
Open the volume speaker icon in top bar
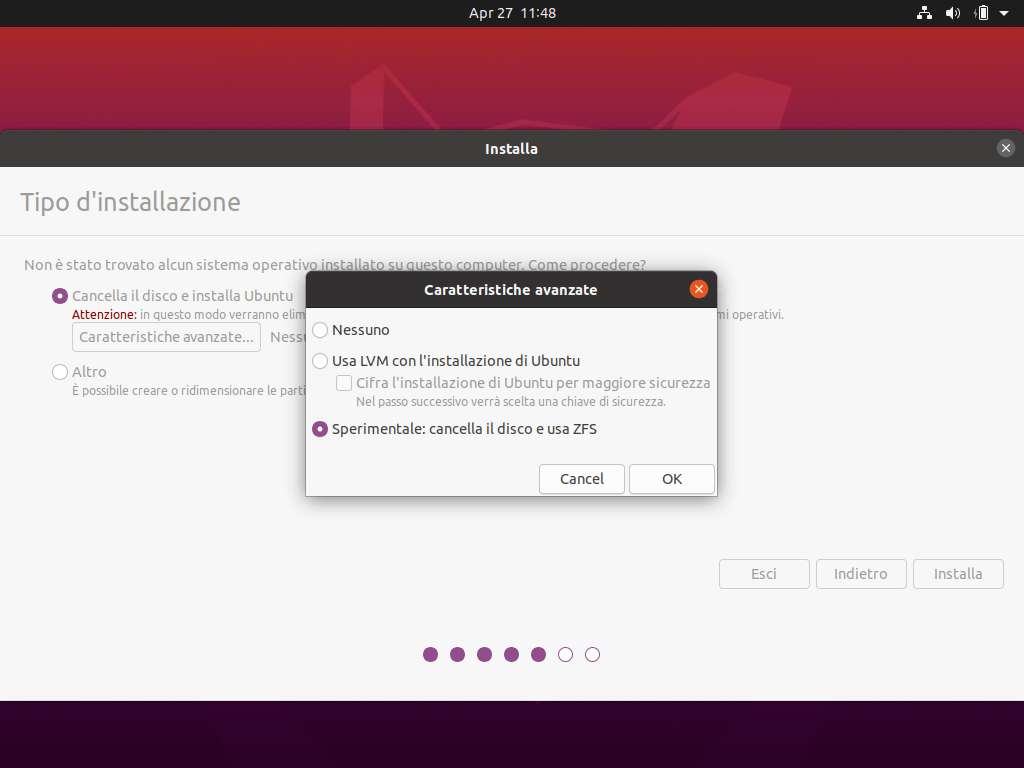pos(953,13)
